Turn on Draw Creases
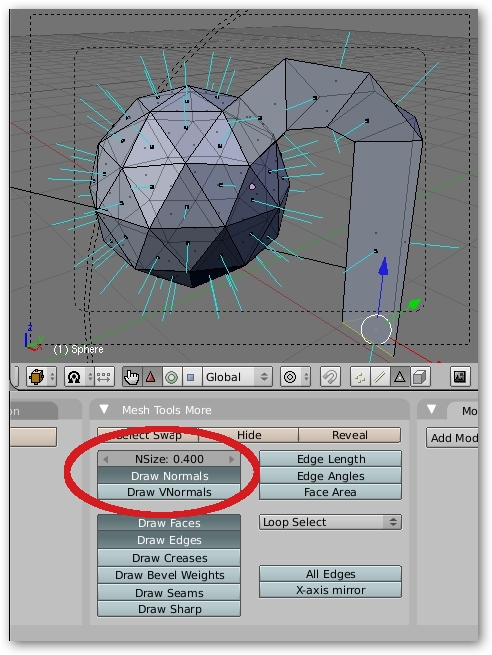 pyautogui.click(x=169, y=558)
